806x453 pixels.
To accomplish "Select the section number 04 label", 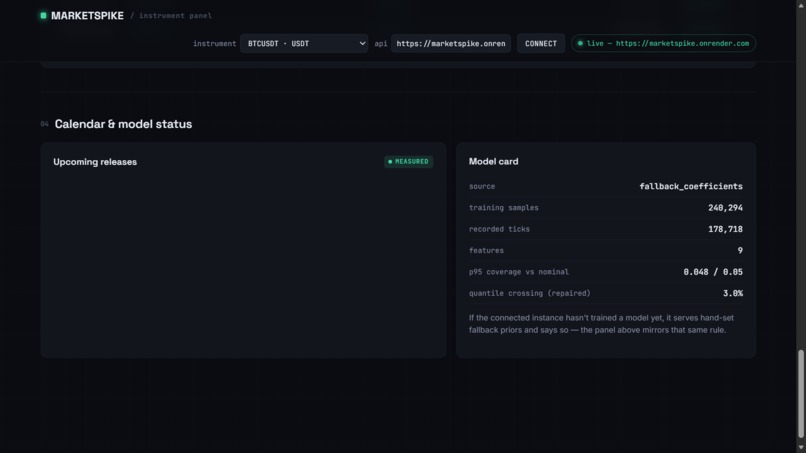I will pos(44,124).
